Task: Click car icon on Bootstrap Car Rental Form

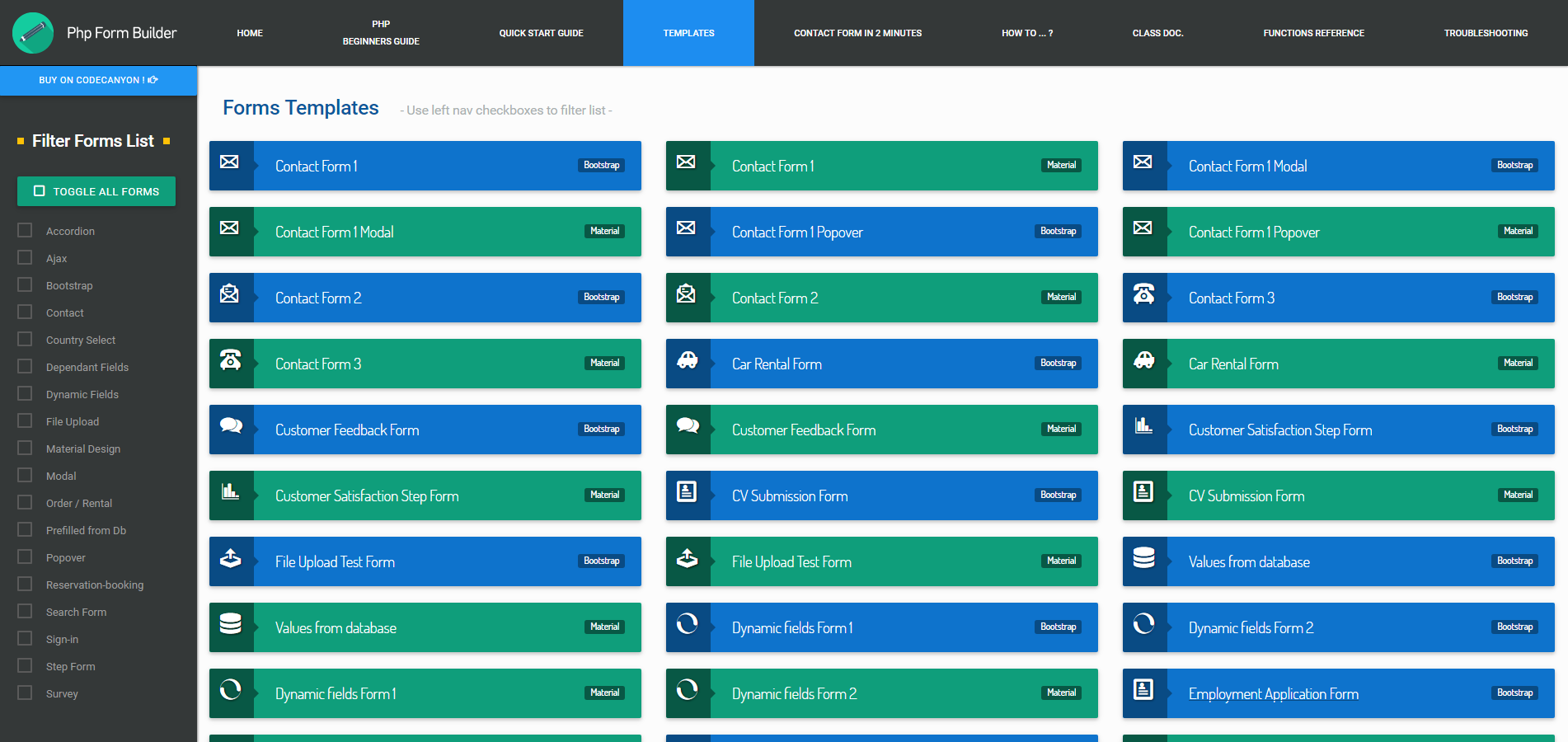Action: point(687,360)
